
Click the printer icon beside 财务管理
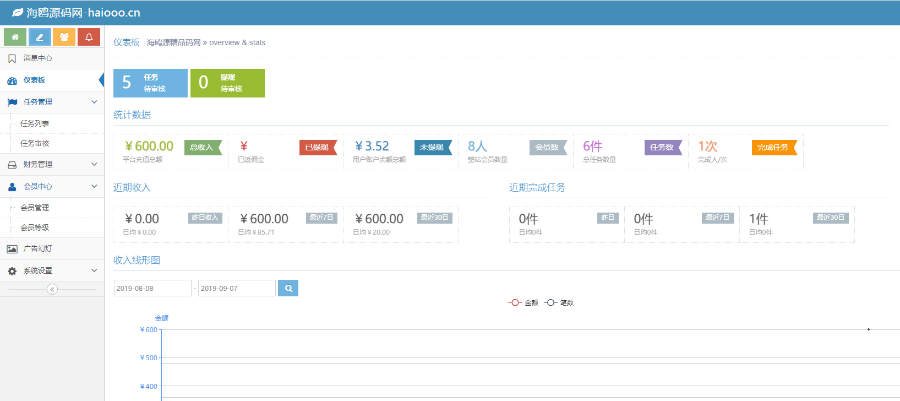click(12, 165)
